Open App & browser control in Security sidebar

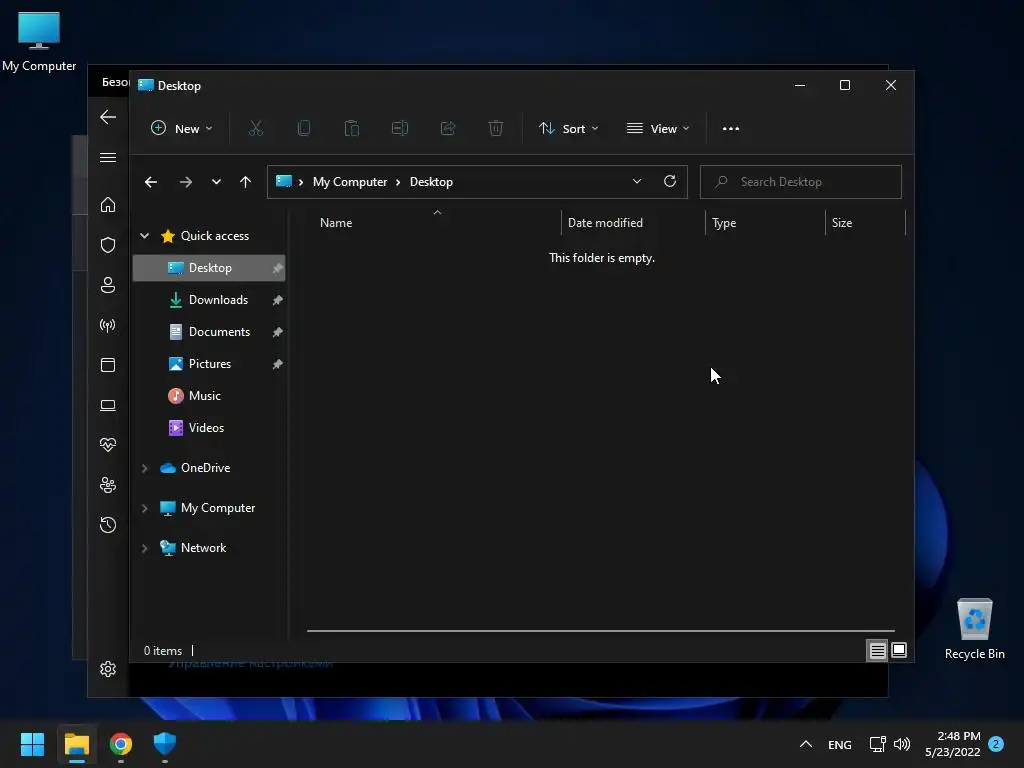pyautogui.click(x=108, y=365)
